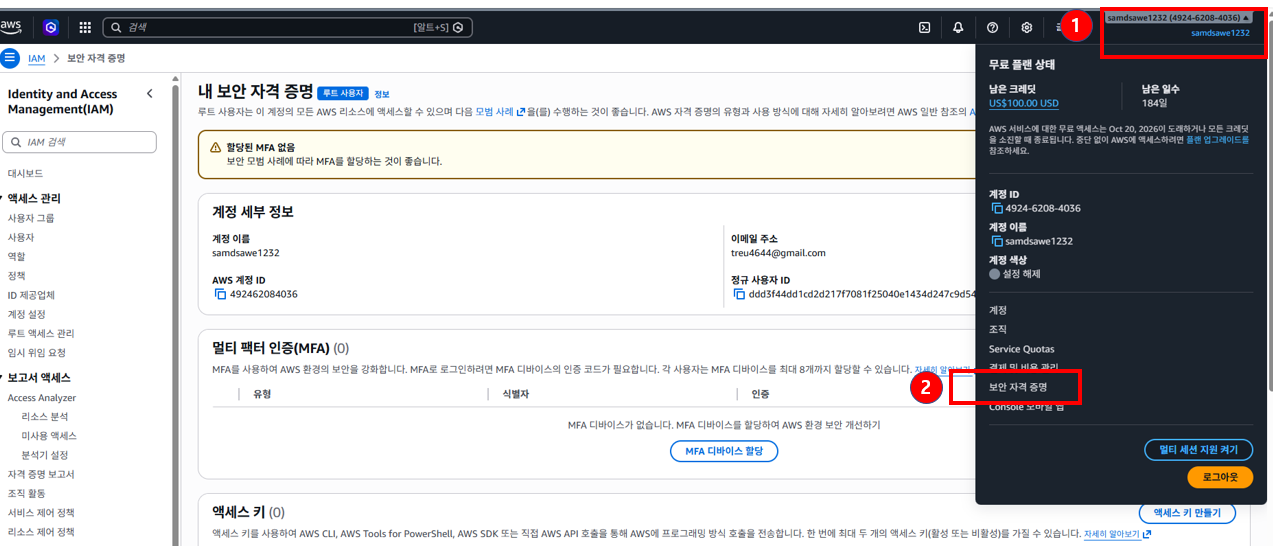This screenshot has width=1273, height=547.
Task: Open the Amazon Q hexagon icon
Action: [x=51, y=27]
